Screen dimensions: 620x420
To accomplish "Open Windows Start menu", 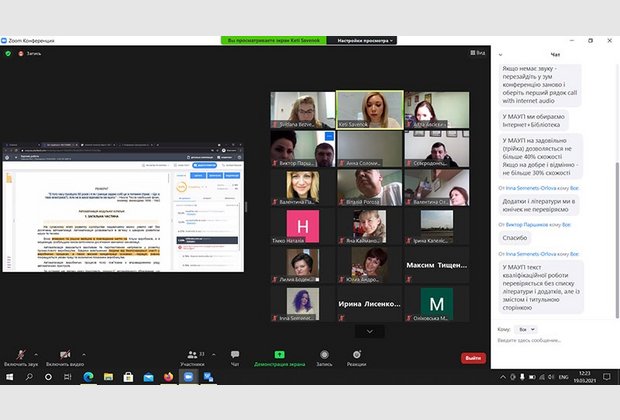I will pos(9,377).
